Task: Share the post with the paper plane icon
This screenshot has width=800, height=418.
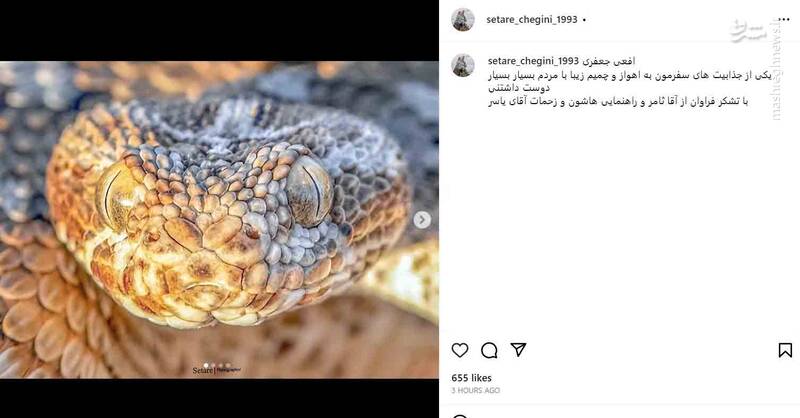Action: [x=518, y=350]
